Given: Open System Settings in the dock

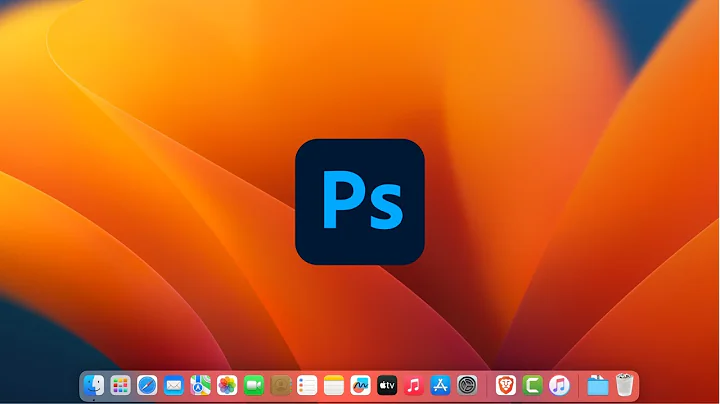Looking at the screenshot, I should 467,385.
